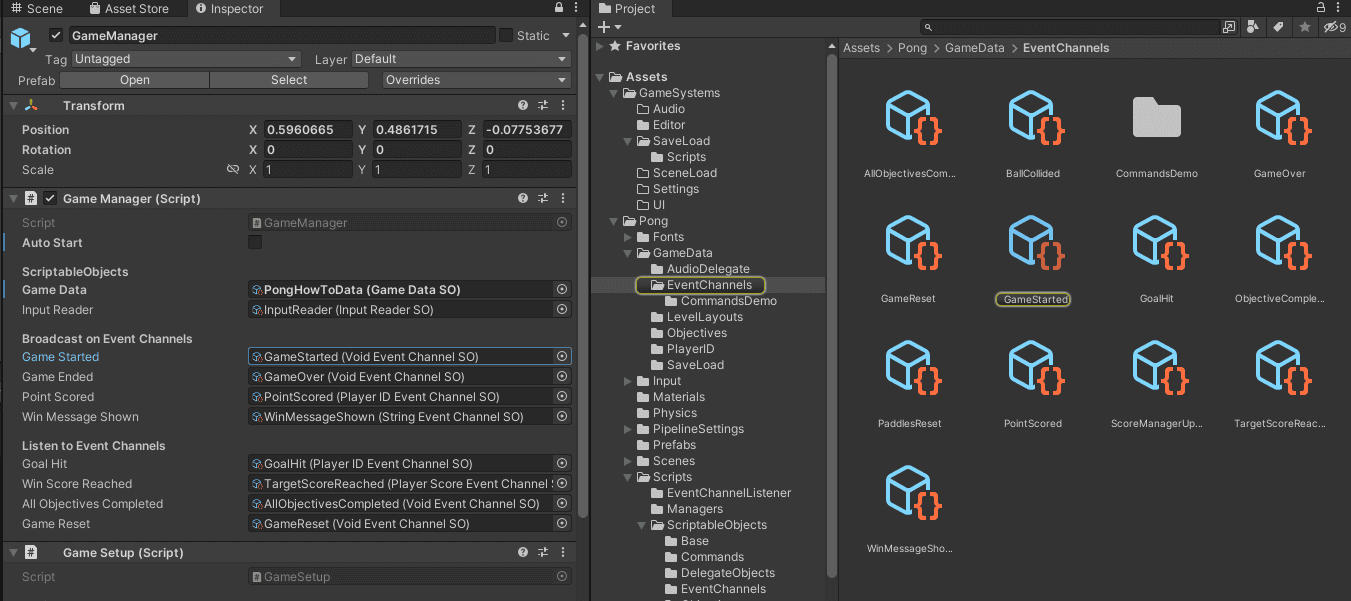The width and height of the screenshot is (1351, 601).
Task: Open the BallCollided event channel asset
Action: [x=1033, y=119]
